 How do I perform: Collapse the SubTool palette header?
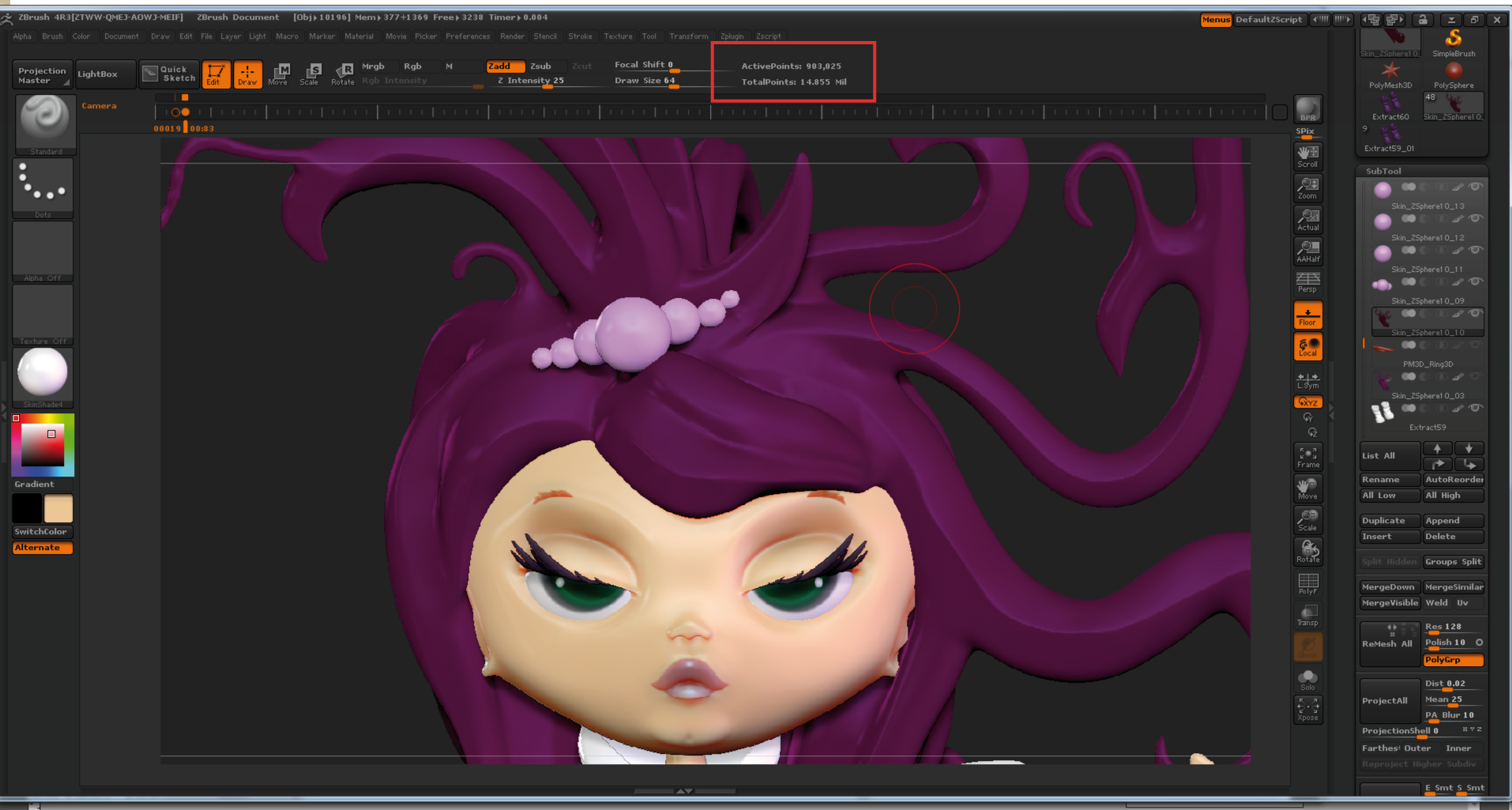pyautogui.click(x=1384, y=171)
